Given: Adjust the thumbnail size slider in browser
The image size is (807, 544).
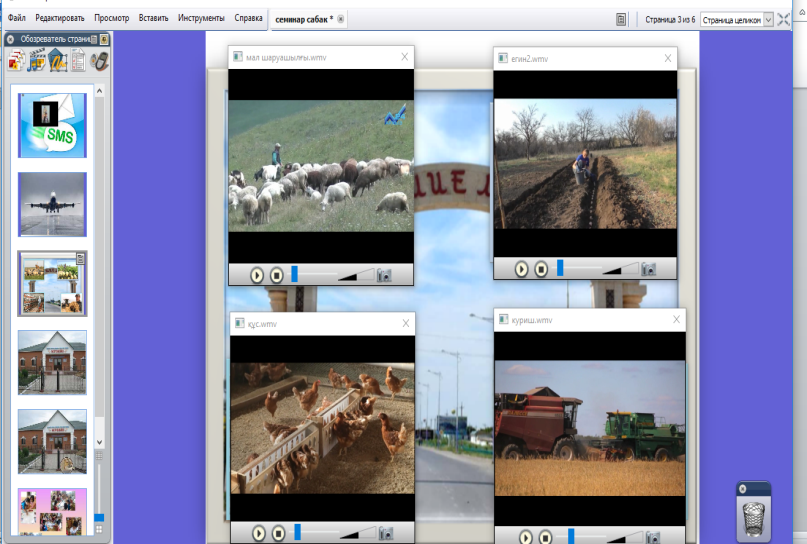Looking at the screenshot, I should pos(99,517).
